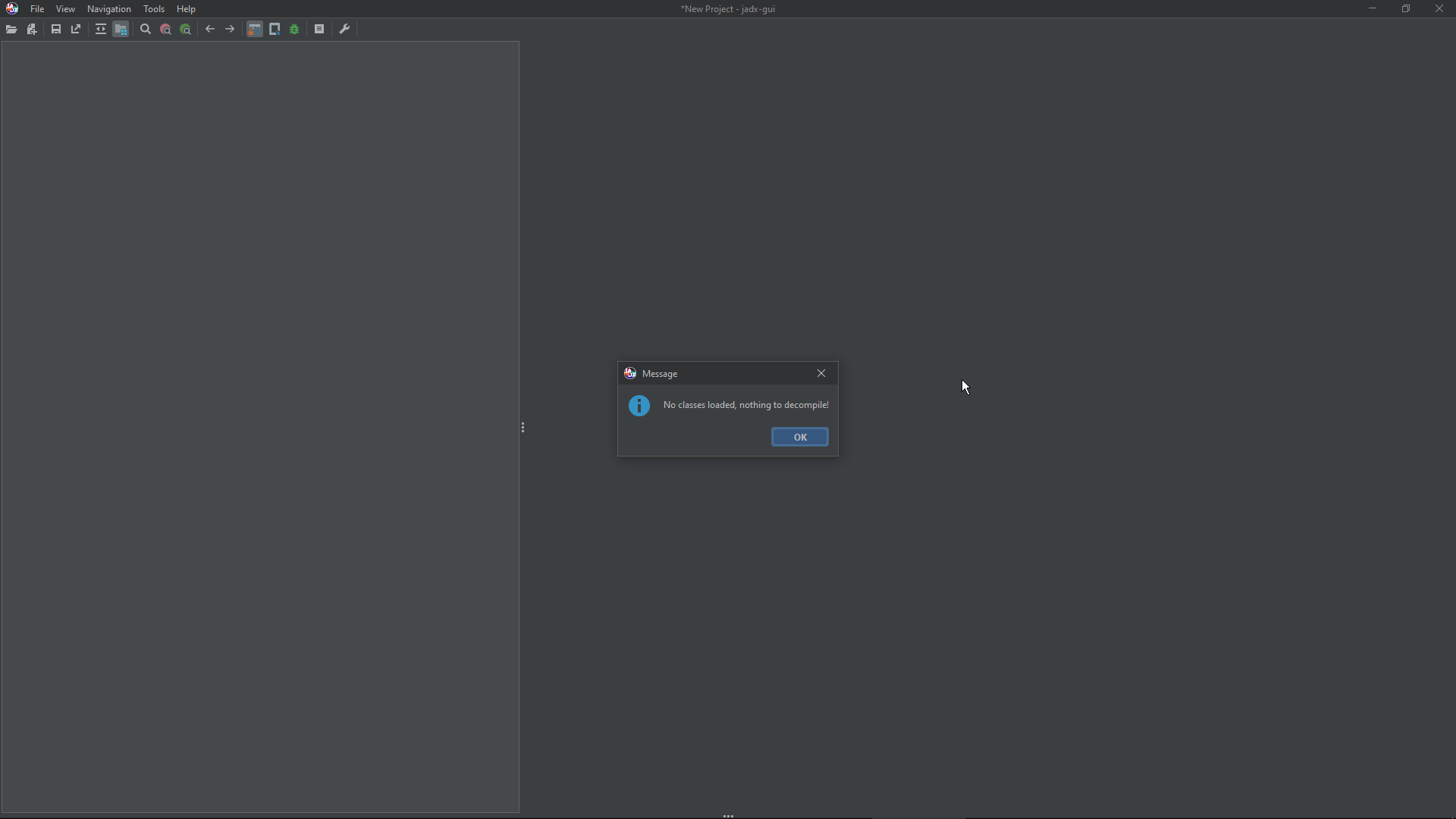1456x819 pixels.
Task: Toggle the Flatten packages option
Action: 121,29
